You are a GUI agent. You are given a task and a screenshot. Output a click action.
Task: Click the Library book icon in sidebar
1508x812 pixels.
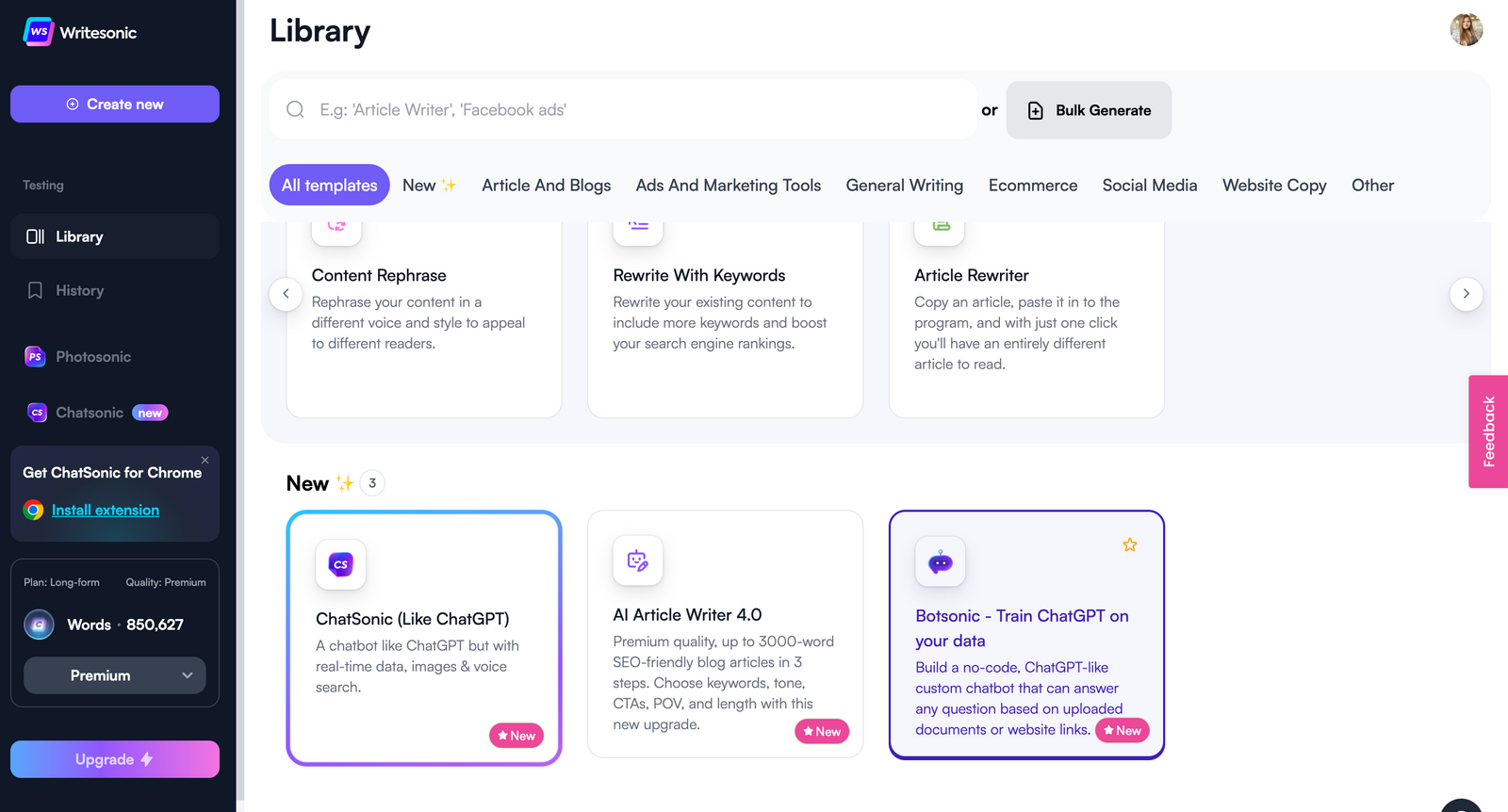35,236
